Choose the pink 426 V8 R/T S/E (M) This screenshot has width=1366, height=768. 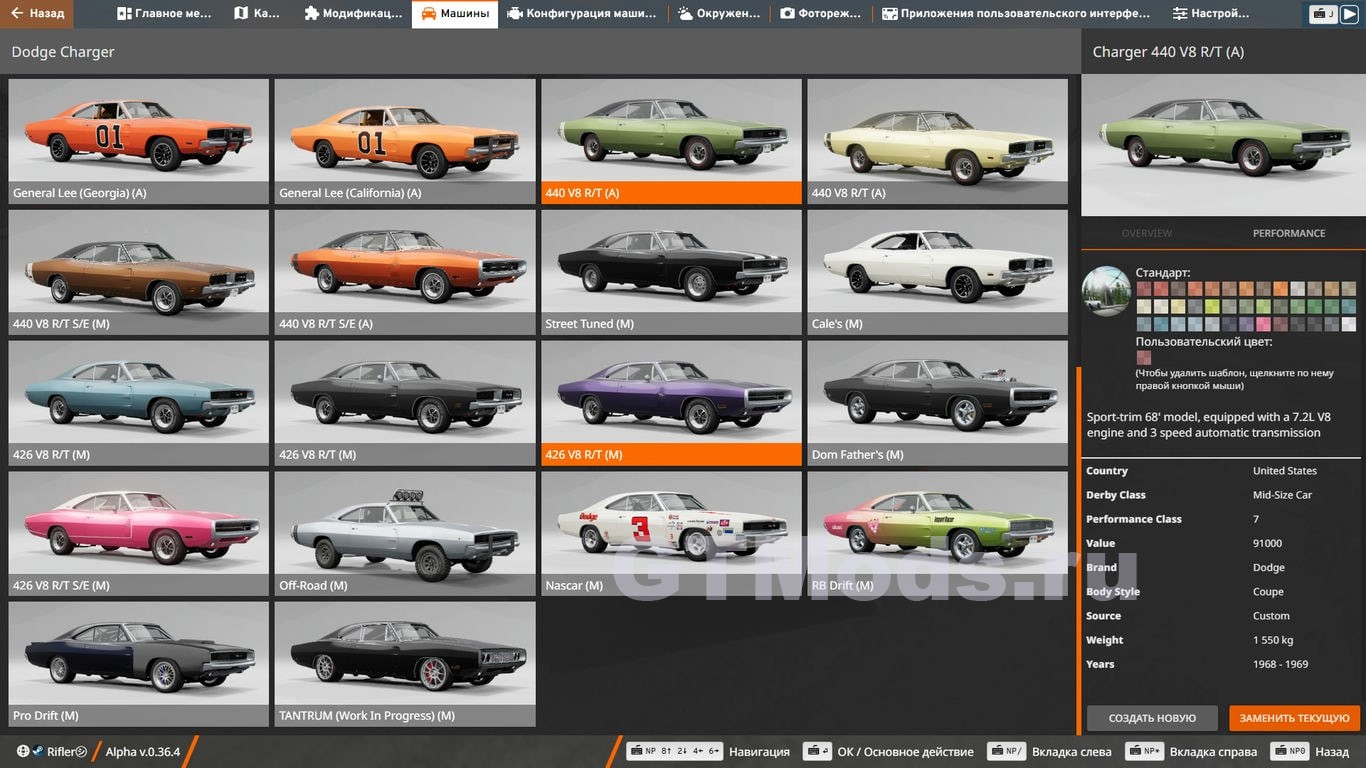pyautogui.click(x=139, y=534)
